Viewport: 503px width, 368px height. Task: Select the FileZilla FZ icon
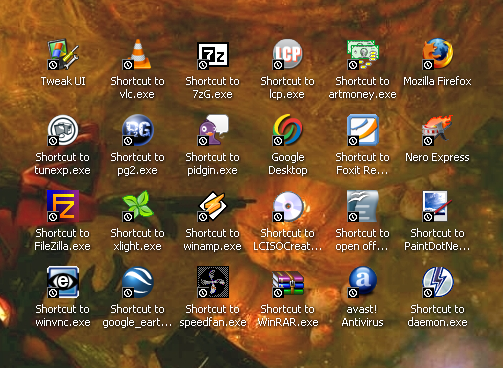(63, 206)
